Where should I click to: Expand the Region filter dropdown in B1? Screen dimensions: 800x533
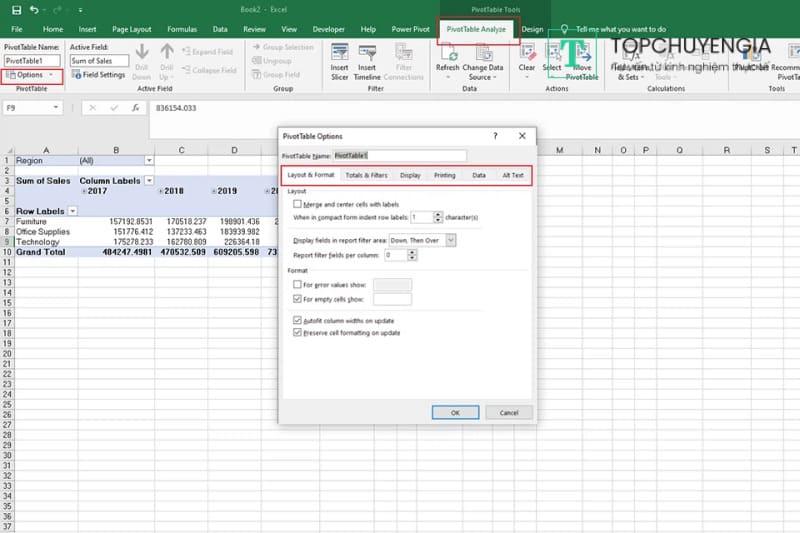149,160
